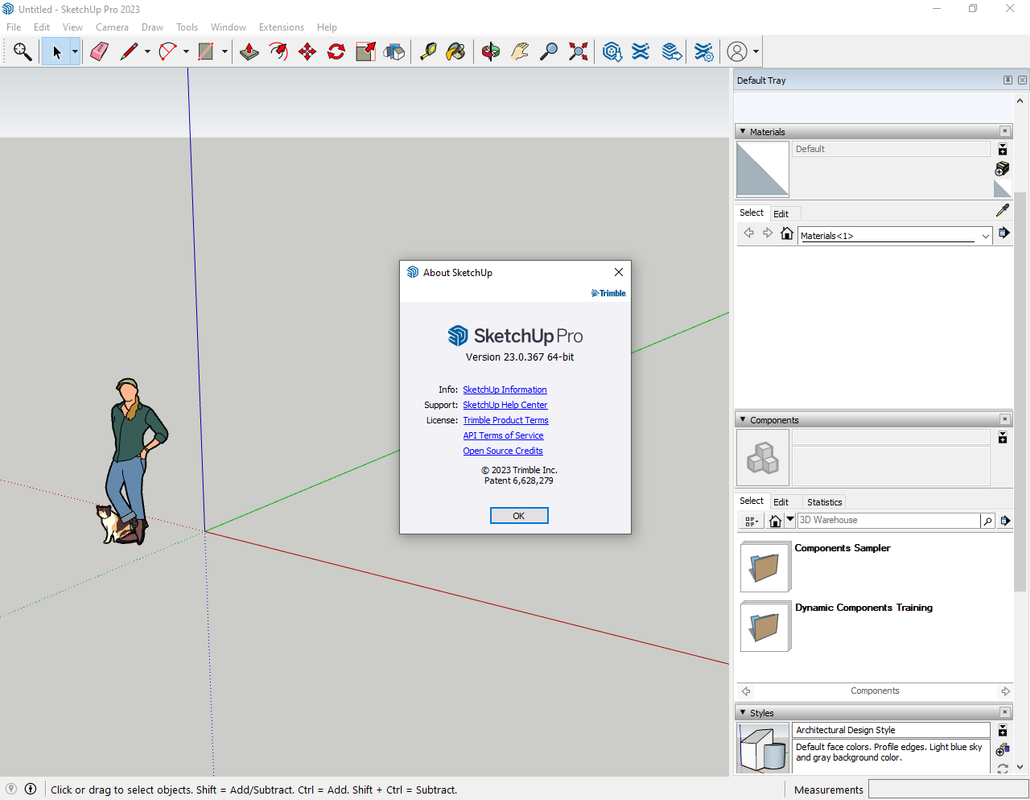Select the Paint Bucket tool
This screenshot has width=1030, height=800.
point(455,52)
